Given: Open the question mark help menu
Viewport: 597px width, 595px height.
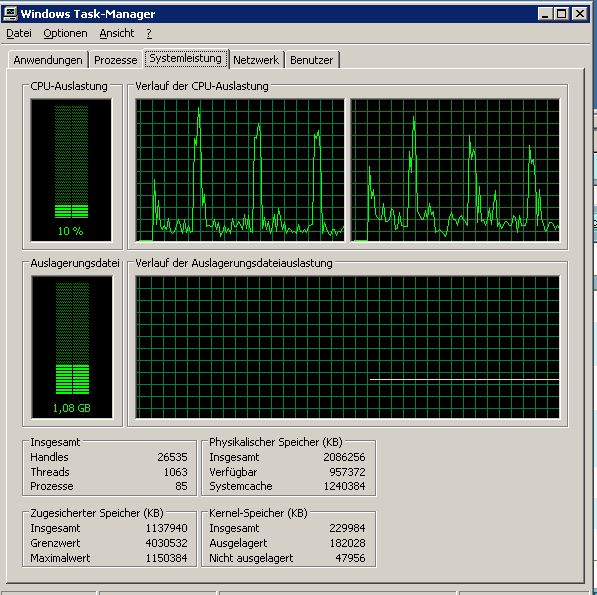Looking at the screenshot, I should tap(149, 33).
